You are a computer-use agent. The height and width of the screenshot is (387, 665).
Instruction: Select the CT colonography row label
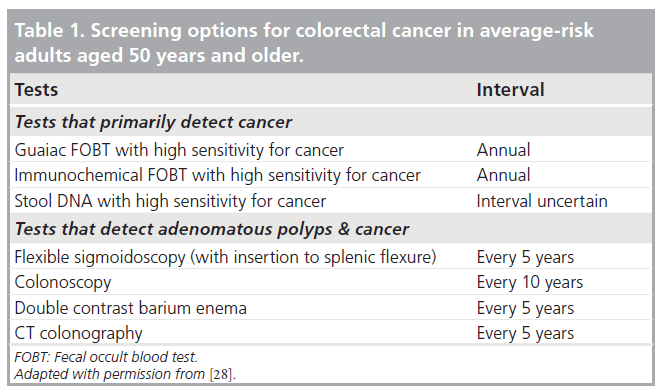point(78,333)
